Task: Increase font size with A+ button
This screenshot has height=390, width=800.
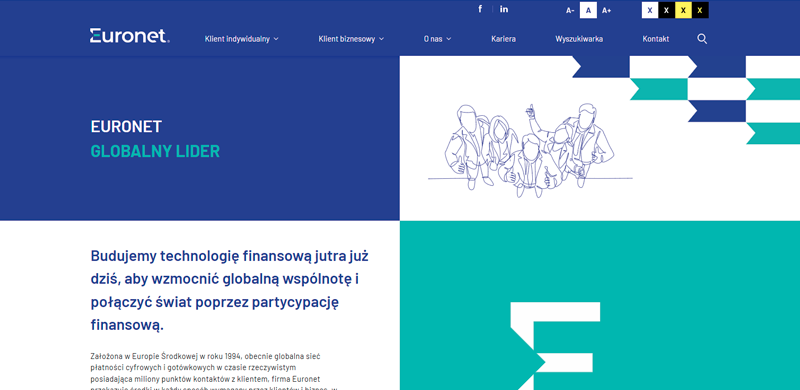Action: [606, 10]
